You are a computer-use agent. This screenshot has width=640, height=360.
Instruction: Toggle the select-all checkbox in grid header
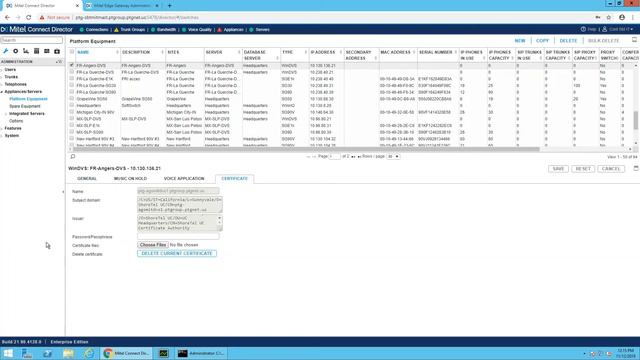click(72, 52)
